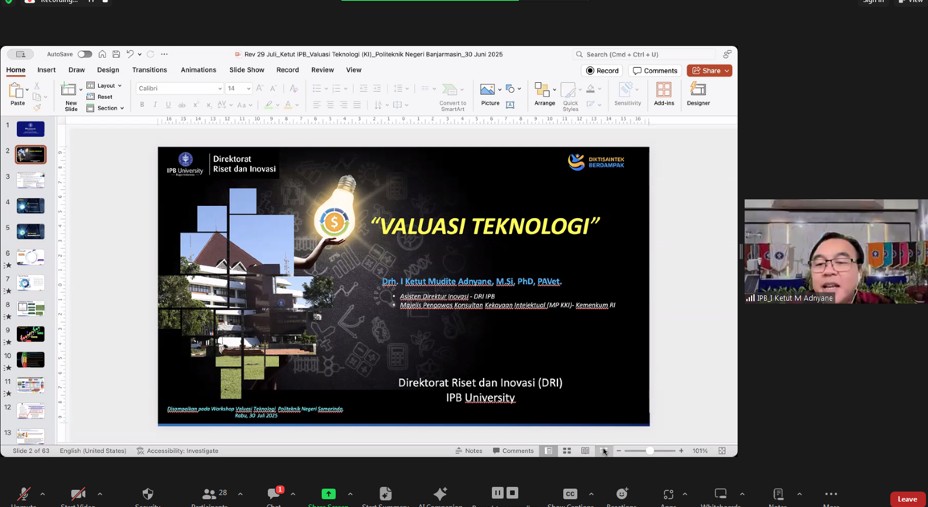Image resolution: width=928 pixels, height=507 pixels.
Task: Click the Undo arrow icon
Action: pos(130,54)
